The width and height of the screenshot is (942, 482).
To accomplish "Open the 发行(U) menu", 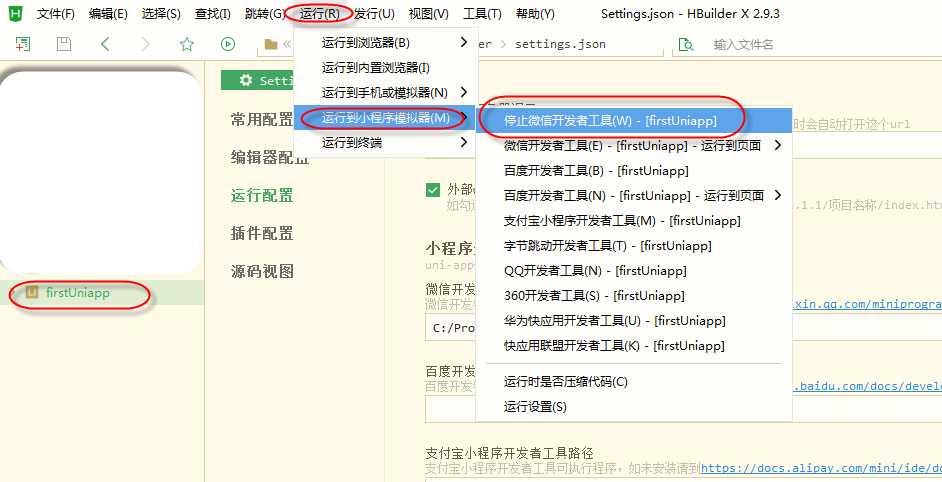I will pos(374,14).
